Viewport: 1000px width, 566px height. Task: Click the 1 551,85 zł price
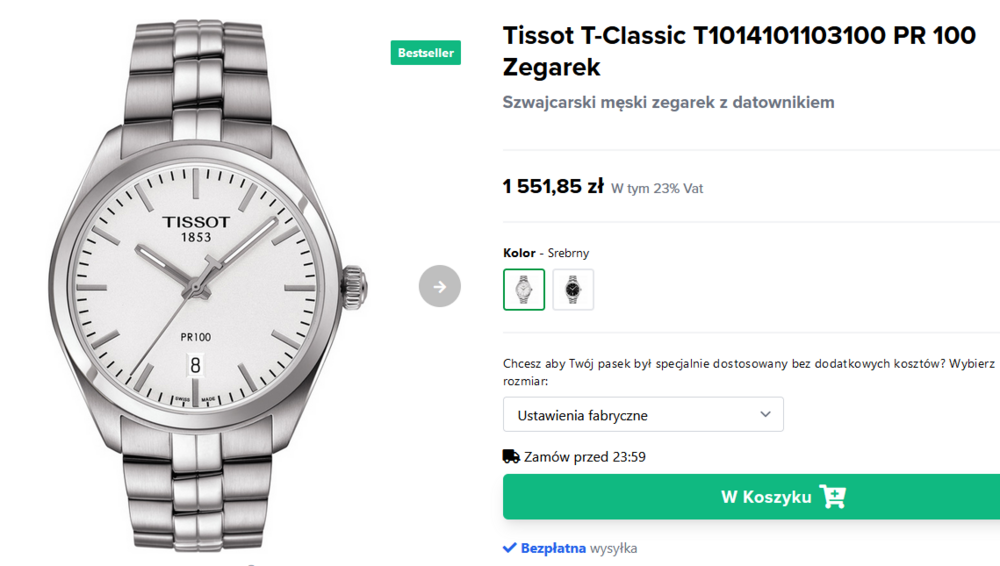(553, 187)
